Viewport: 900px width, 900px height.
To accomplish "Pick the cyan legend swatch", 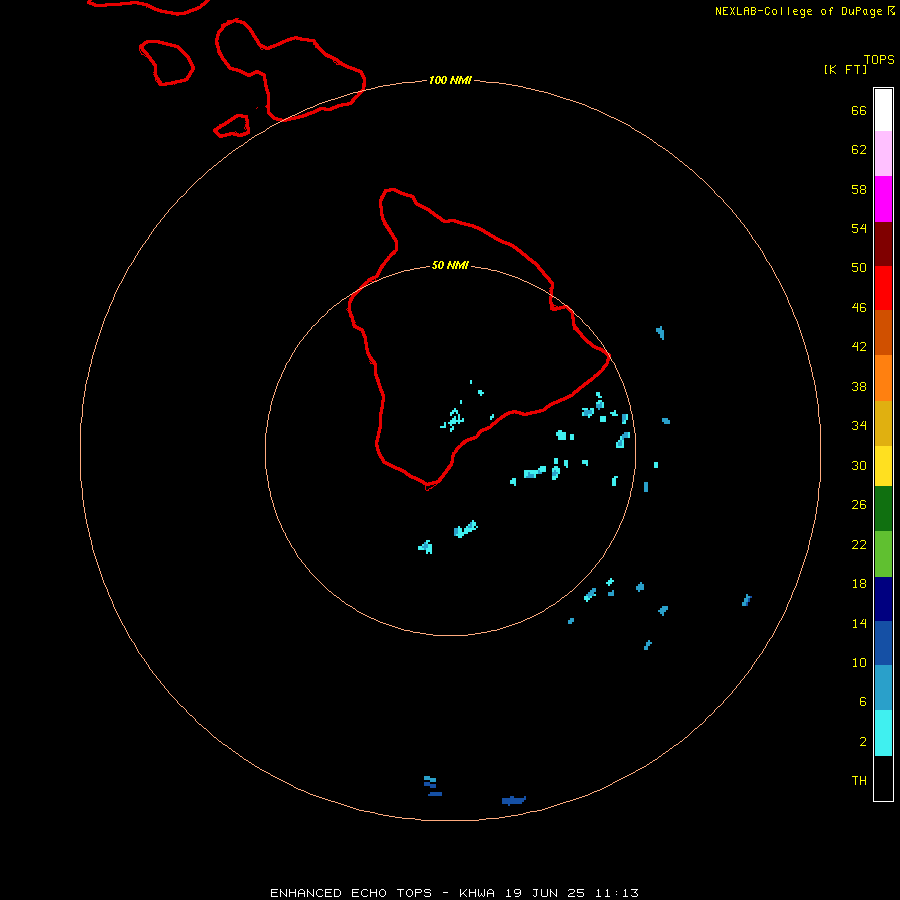I will [883, 733].
